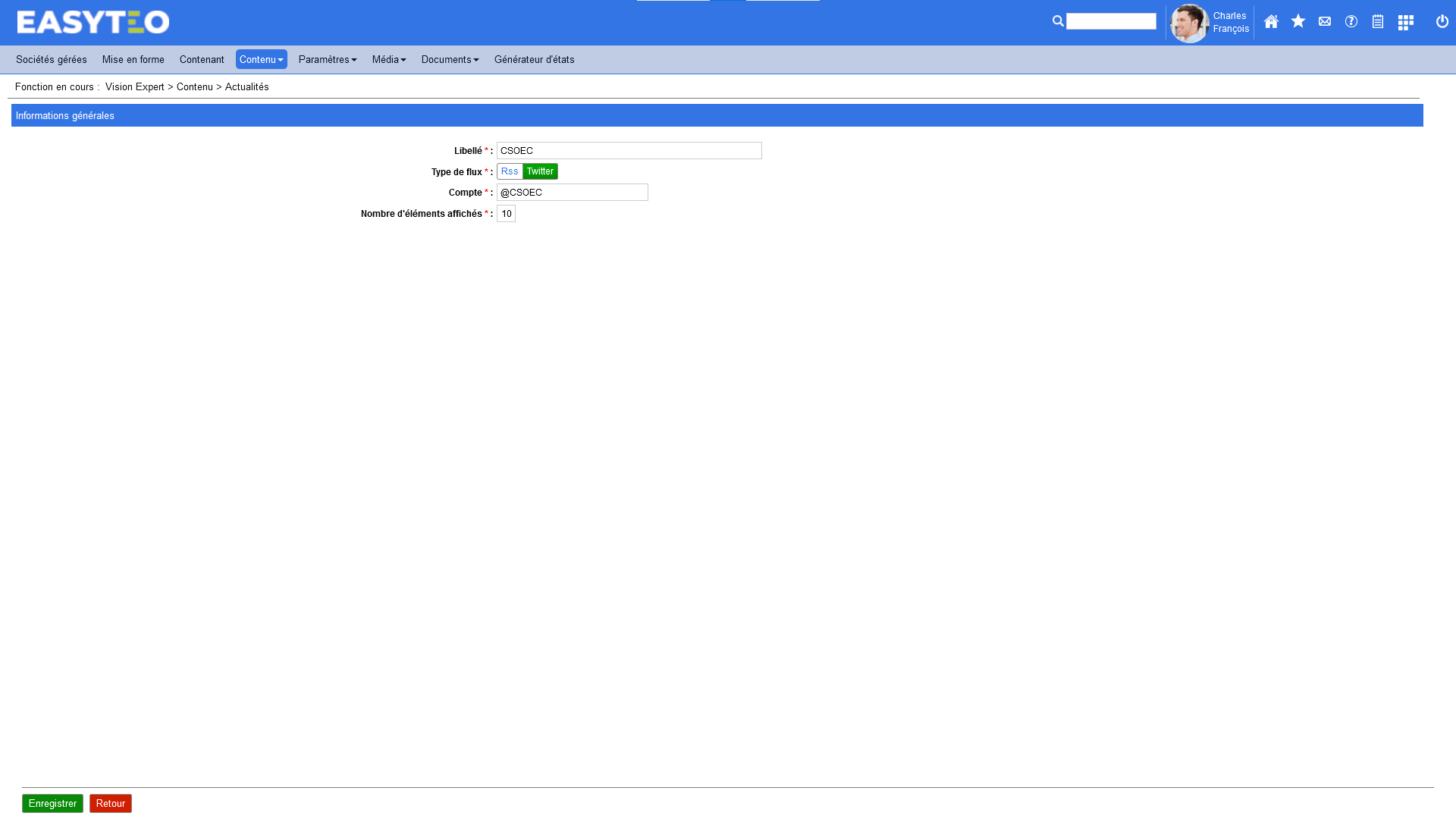Click the red Retour button
This screenshot has height=819, width=1456.
point(111,804)
